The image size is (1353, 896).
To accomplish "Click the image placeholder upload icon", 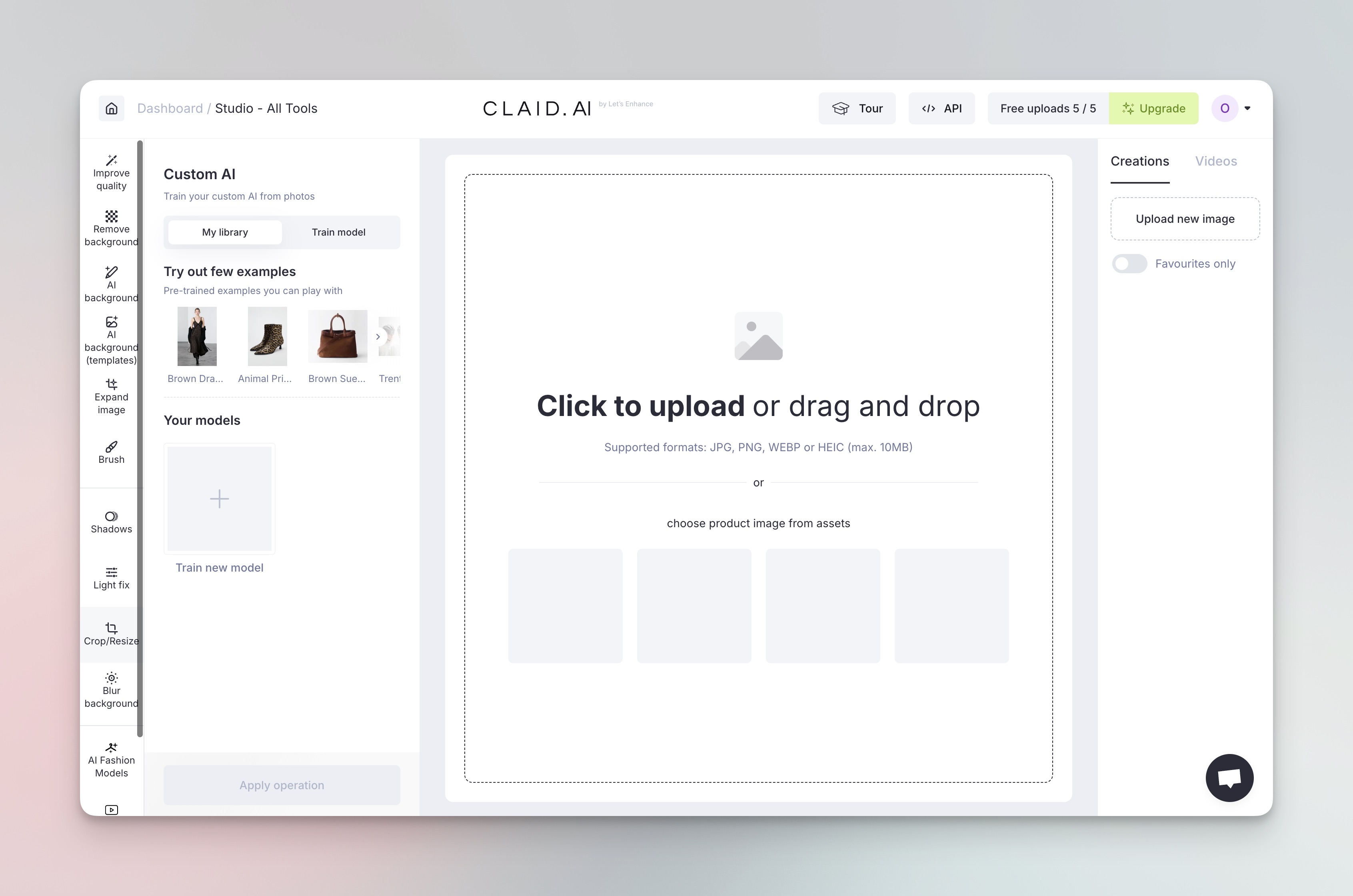I will click(758, 336).
